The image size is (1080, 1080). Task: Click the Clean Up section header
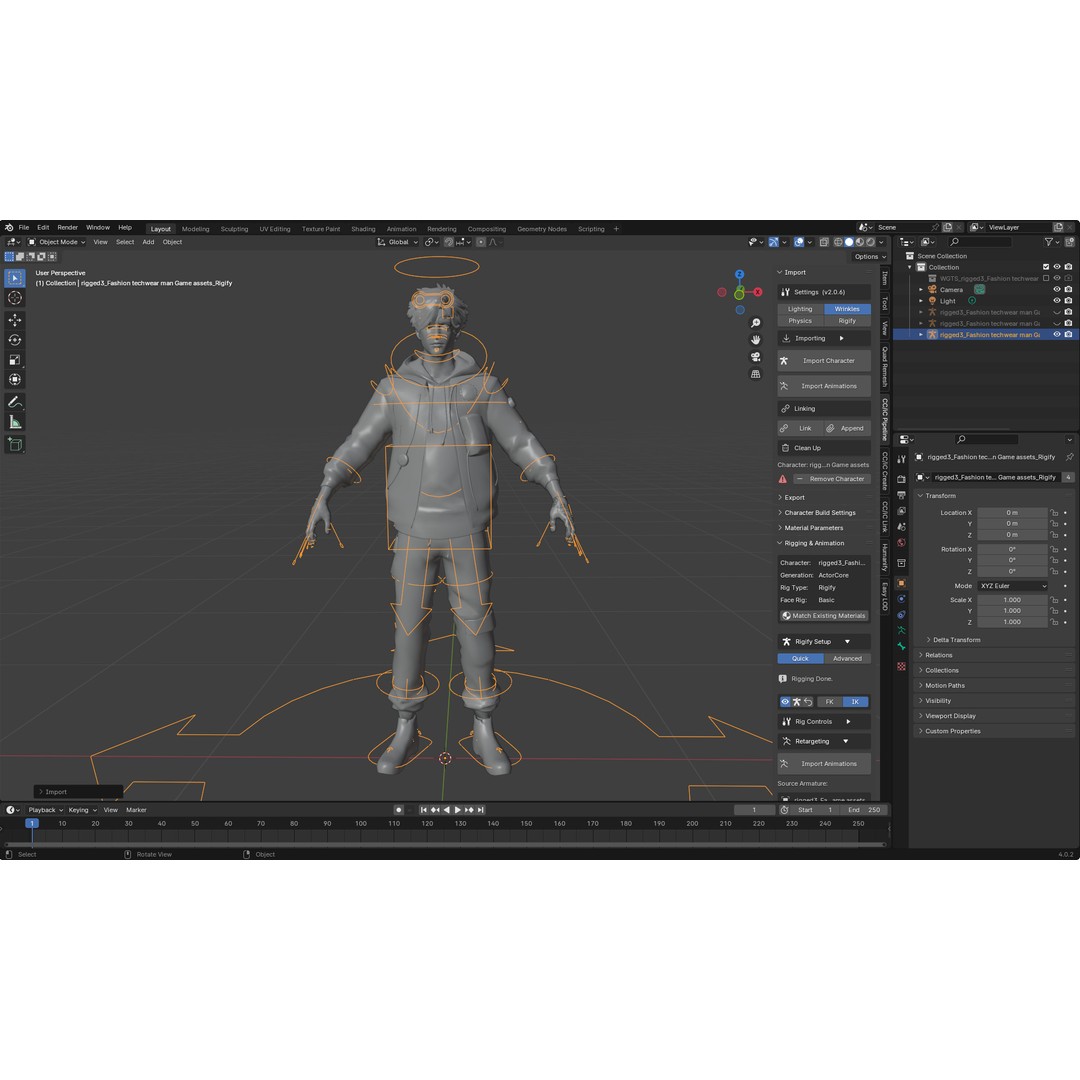tap(824, 448)
